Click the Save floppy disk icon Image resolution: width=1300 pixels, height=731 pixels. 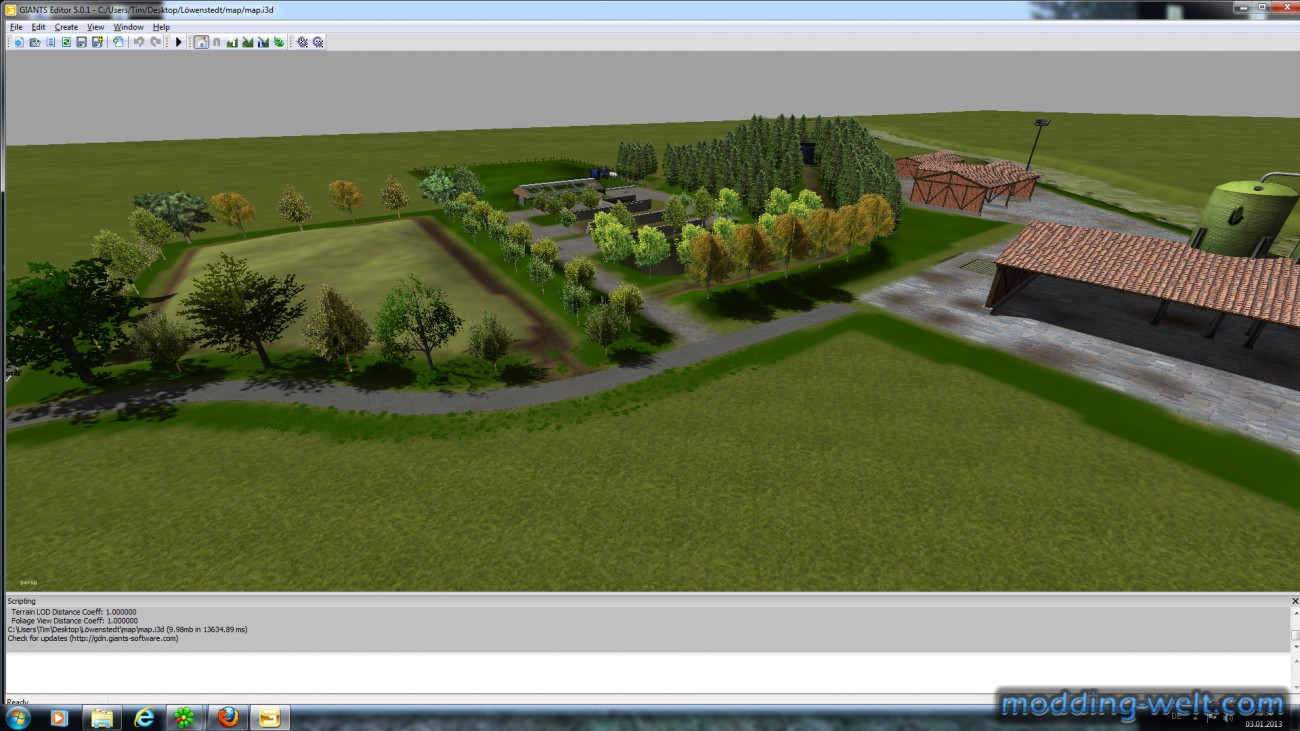(81, 42)
